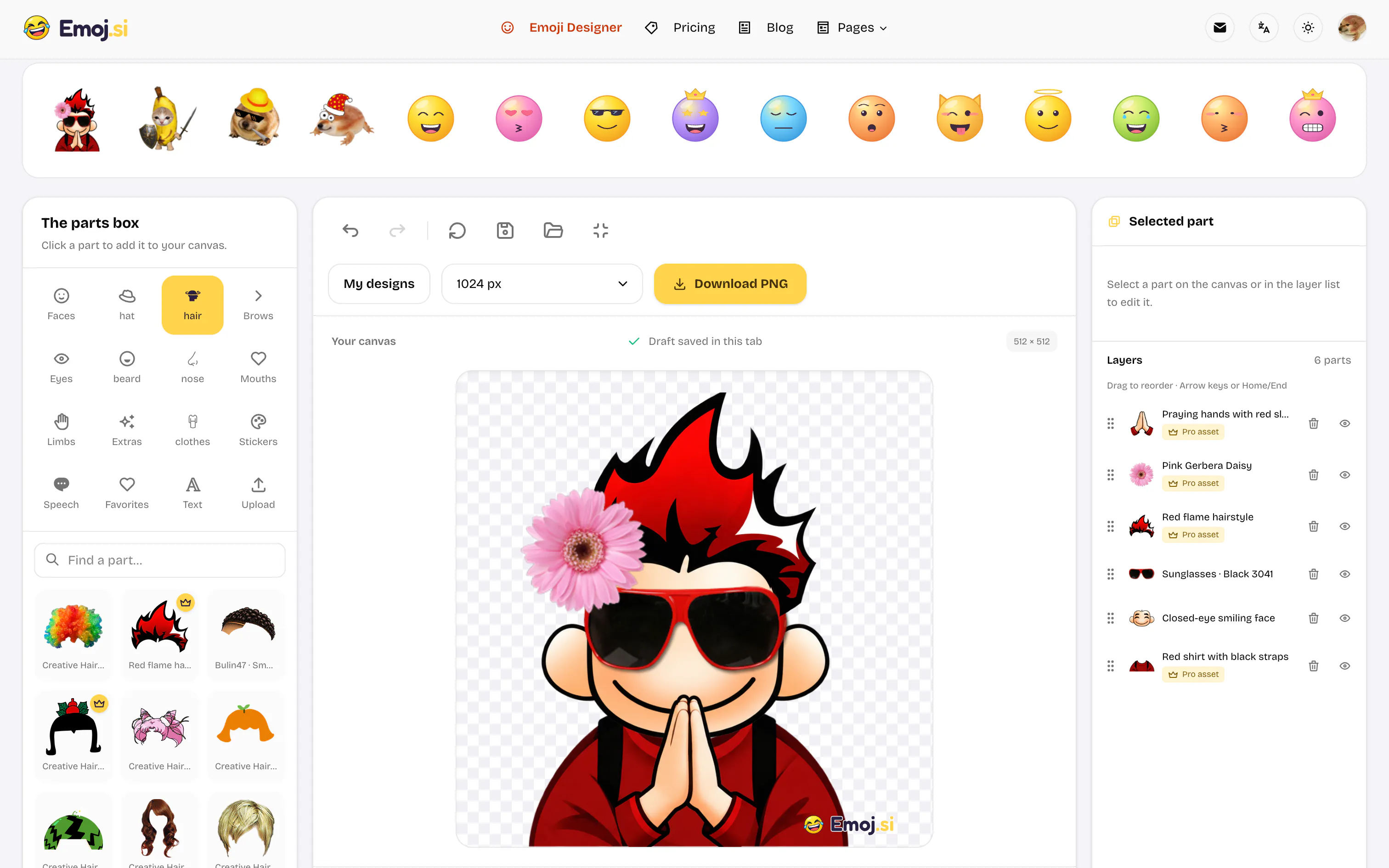Add the Bulin47 hair part
1389x868 pixels.
[x=246, y=634]
